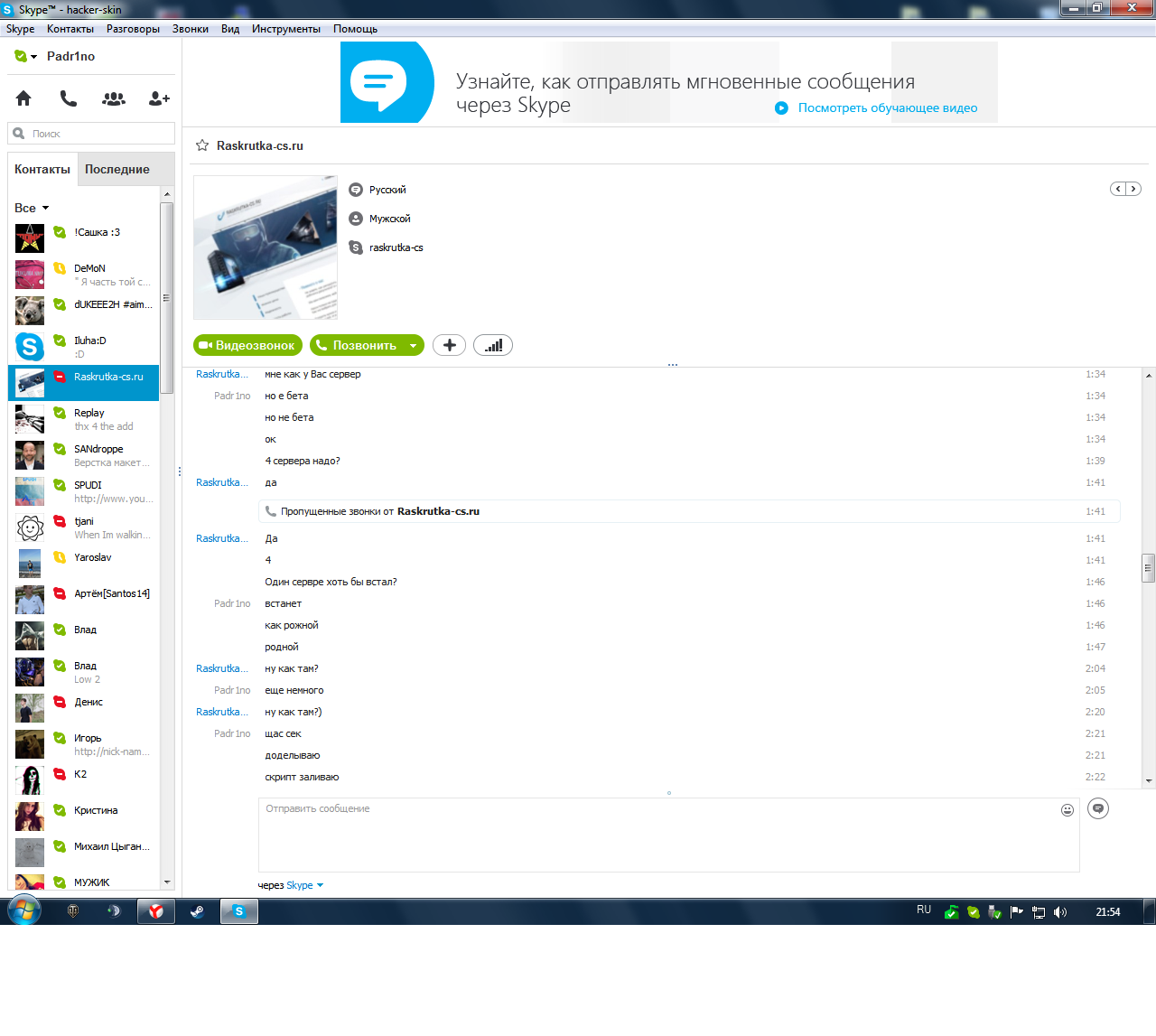
Task: Open the Помощь menu
Action: [x=355, y=29]
